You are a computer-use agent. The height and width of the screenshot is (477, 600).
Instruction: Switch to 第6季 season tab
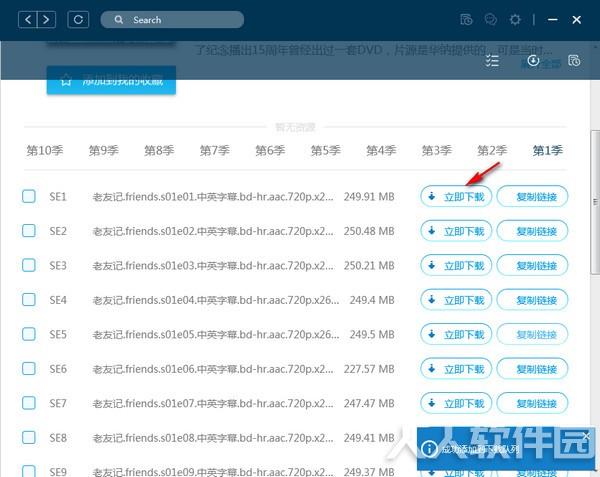[270, 150]
